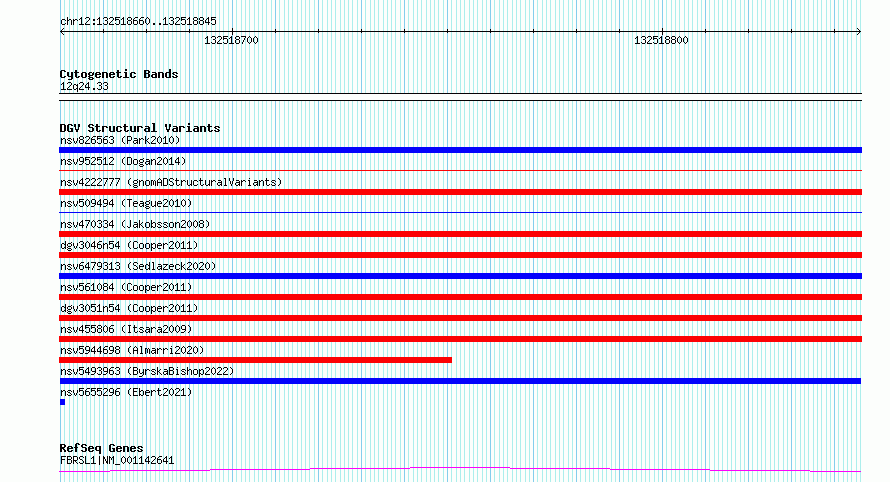Open the nsv826563 (Park2010) variant label

tap(120, 140)
